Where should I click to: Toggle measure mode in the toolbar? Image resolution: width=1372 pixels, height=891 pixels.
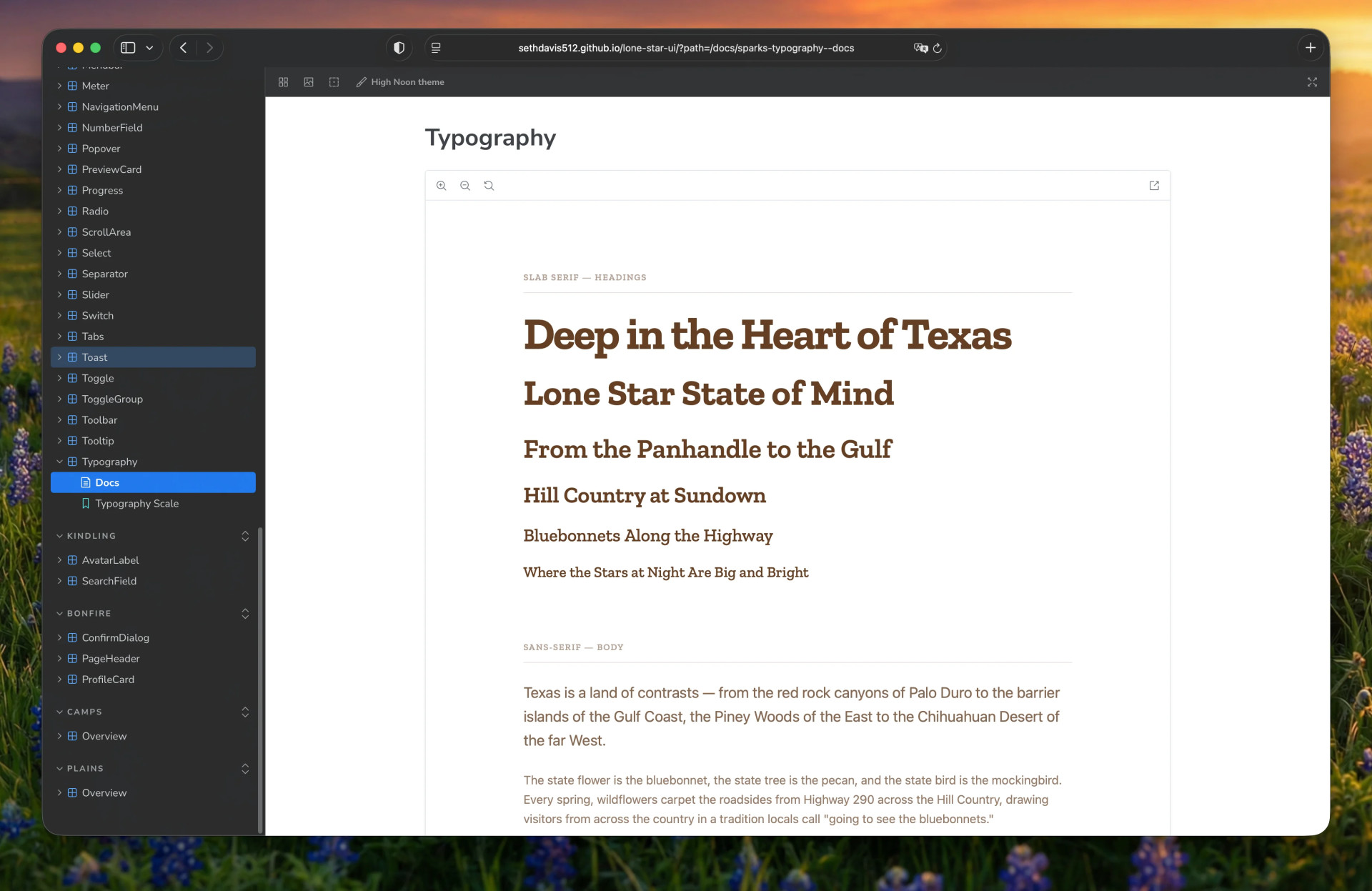334,81
